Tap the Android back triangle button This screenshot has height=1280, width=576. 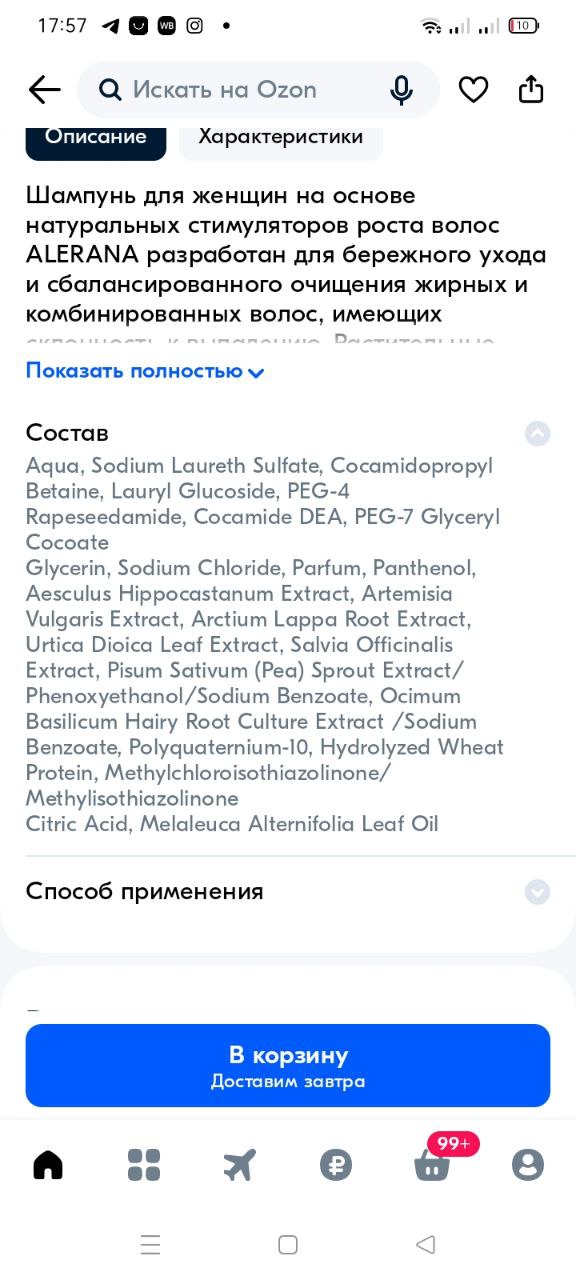(425, 1244)
